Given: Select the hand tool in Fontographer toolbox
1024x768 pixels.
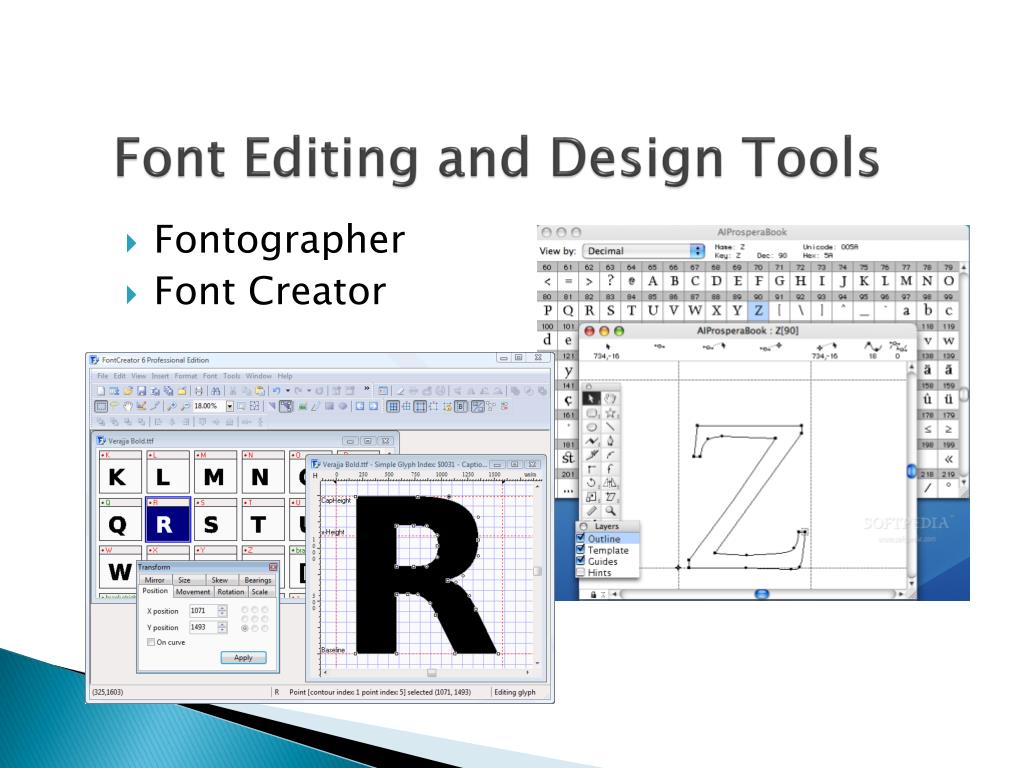Looking at the screenshot, I should click(x=610, y=398).
